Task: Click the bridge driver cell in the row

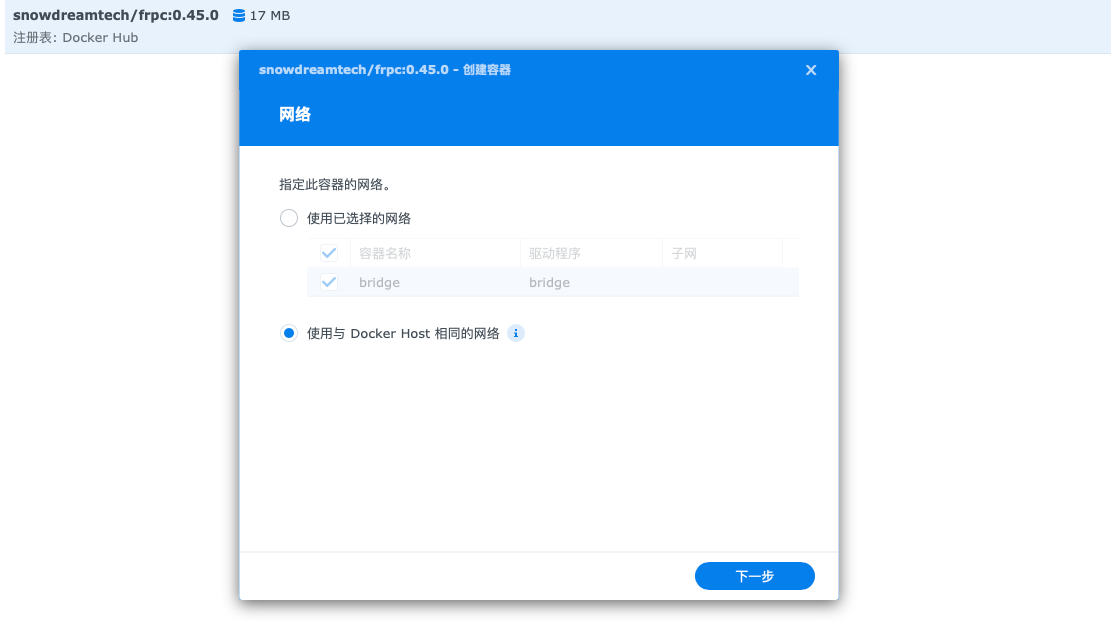Action: (549, 283)
